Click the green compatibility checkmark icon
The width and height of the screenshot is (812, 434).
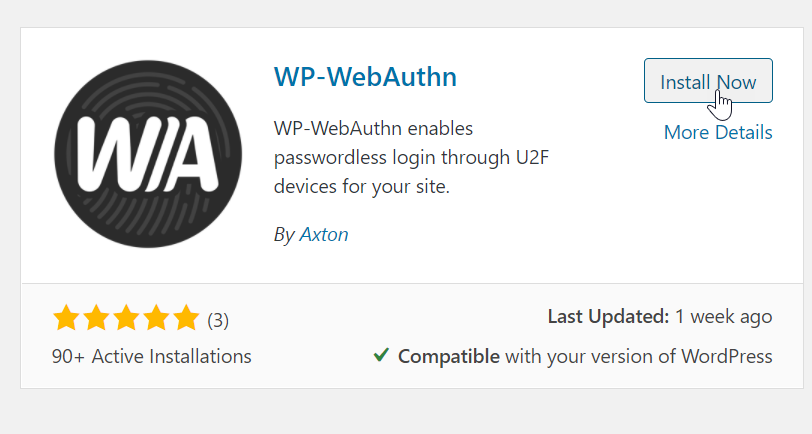381,355
